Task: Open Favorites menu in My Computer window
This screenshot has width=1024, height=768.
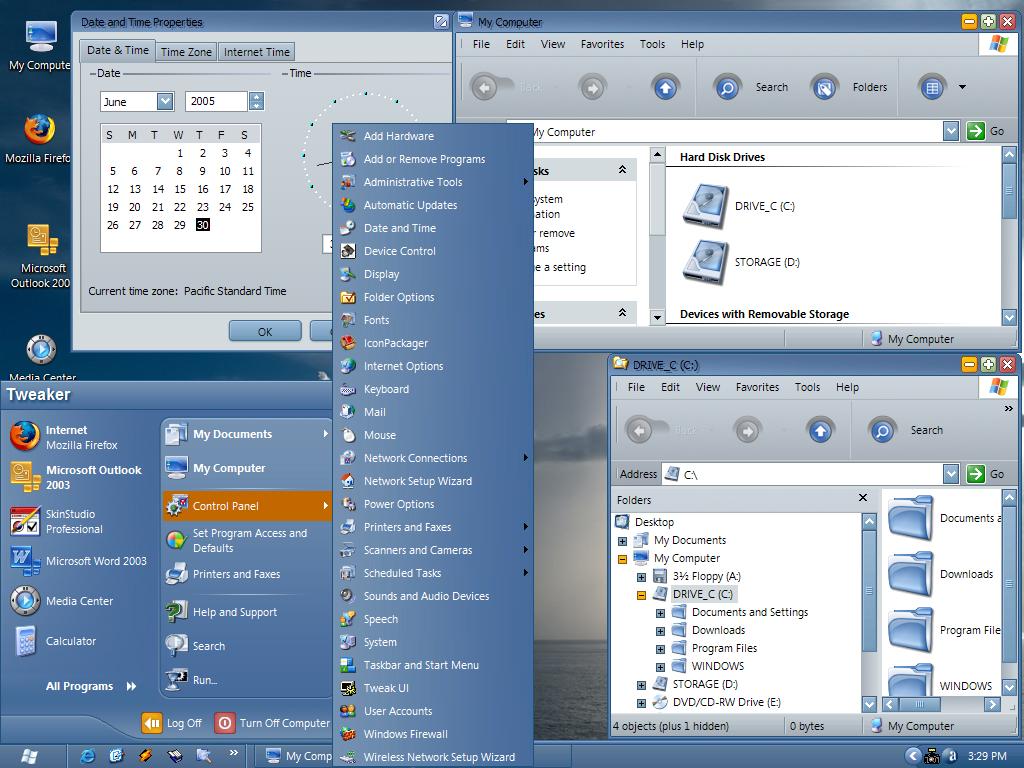Action: pyautogui.click(x=602, y=44)
